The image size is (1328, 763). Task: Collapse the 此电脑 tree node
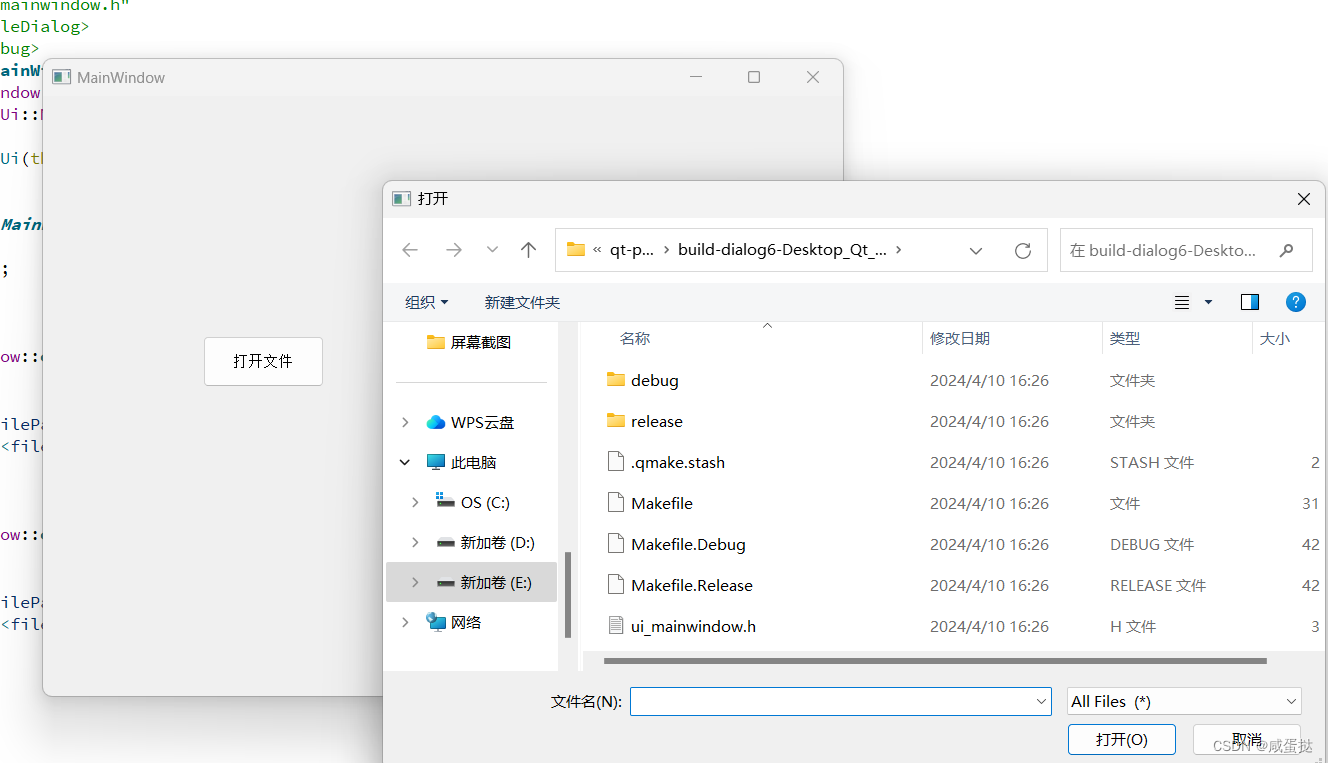click(405, 463)
